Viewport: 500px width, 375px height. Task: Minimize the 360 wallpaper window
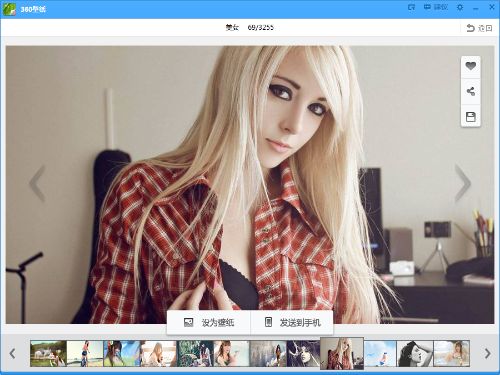(476, 8)
